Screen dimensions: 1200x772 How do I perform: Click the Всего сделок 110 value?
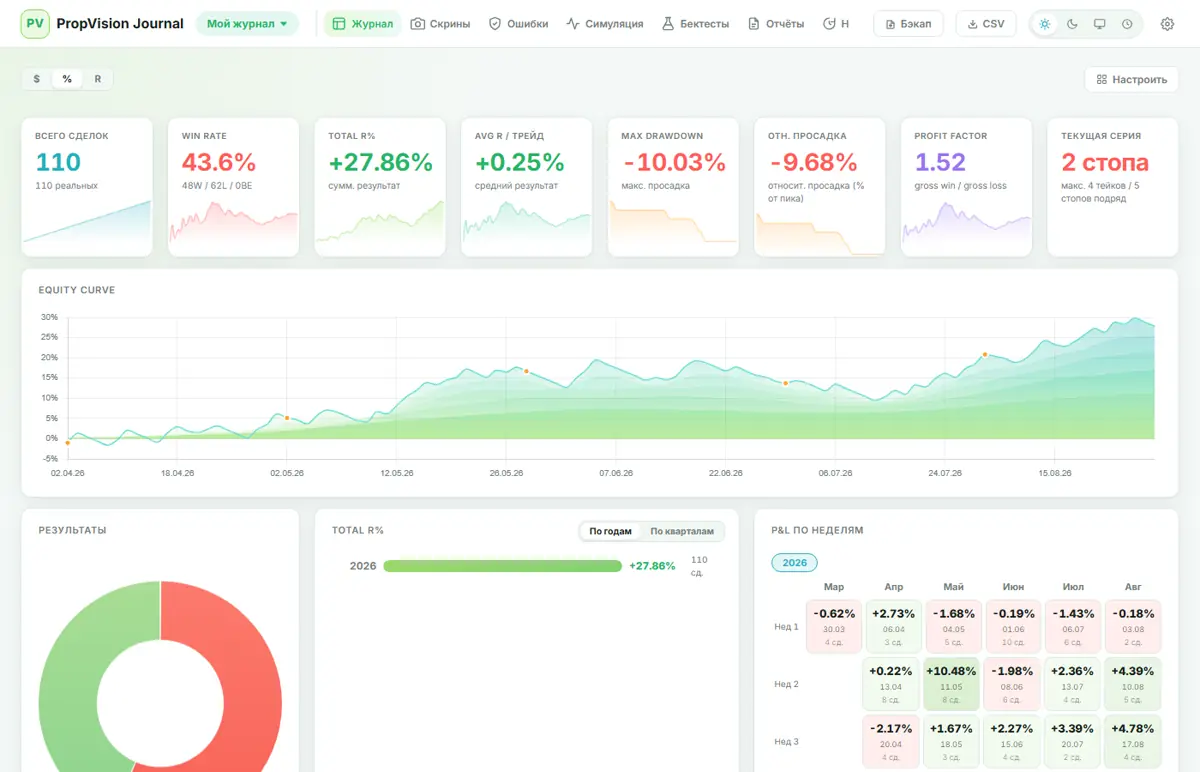(x=58, y=162)
